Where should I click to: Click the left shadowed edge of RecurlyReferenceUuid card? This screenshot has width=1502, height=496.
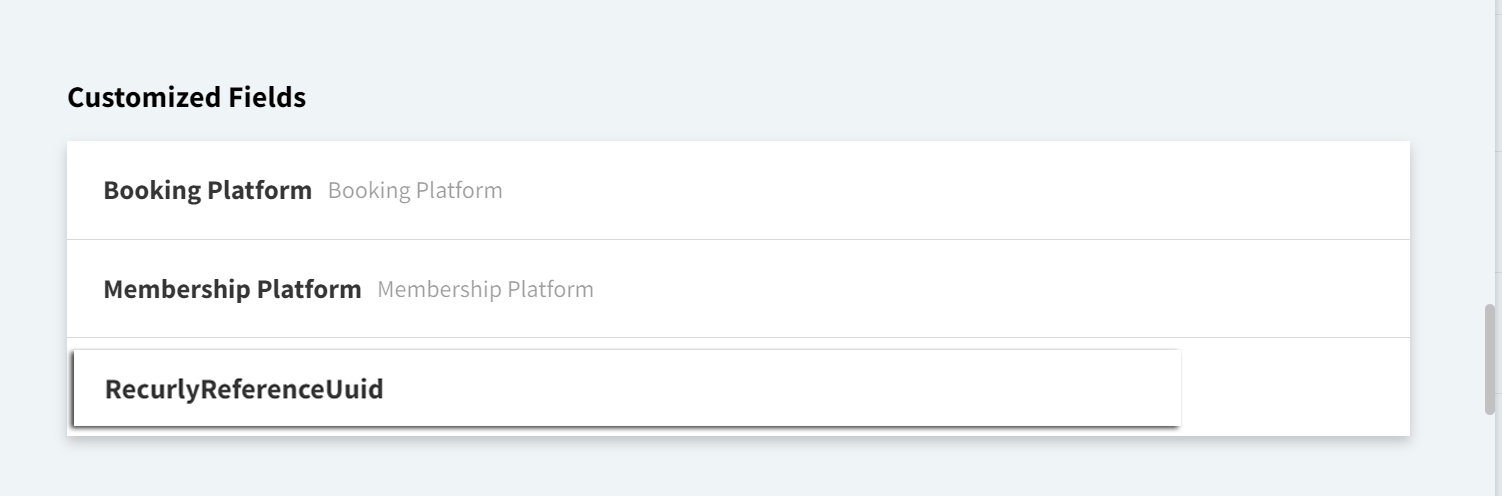tap(73, 388)
